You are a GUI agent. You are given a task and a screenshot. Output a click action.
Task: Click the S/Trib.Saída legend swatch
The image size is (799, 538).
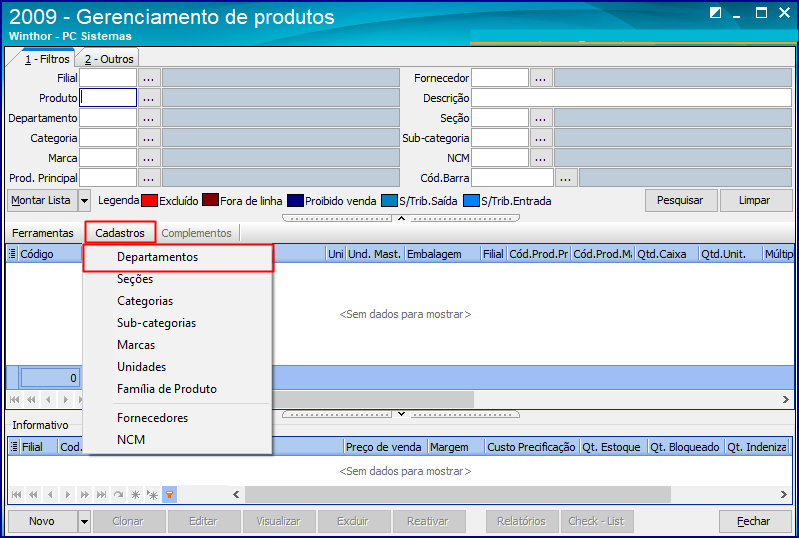(389, 200)
